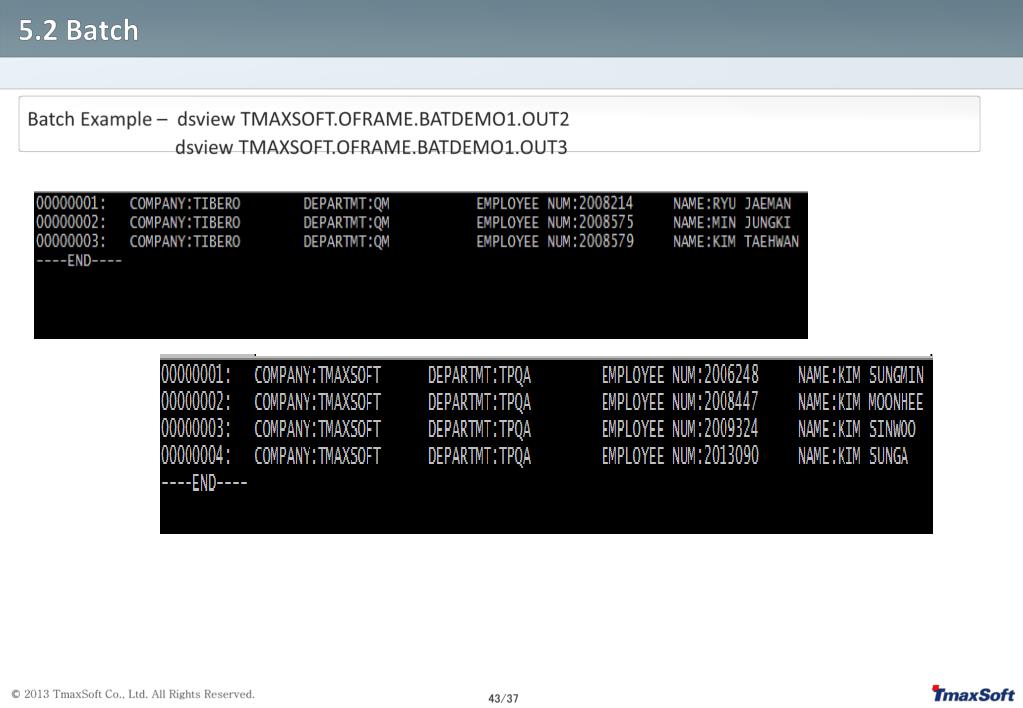The image size is (1023, 708).
Task: Click COMPANY:TMAXSOFT in record 00000001
Action: (x=317, y=375)
